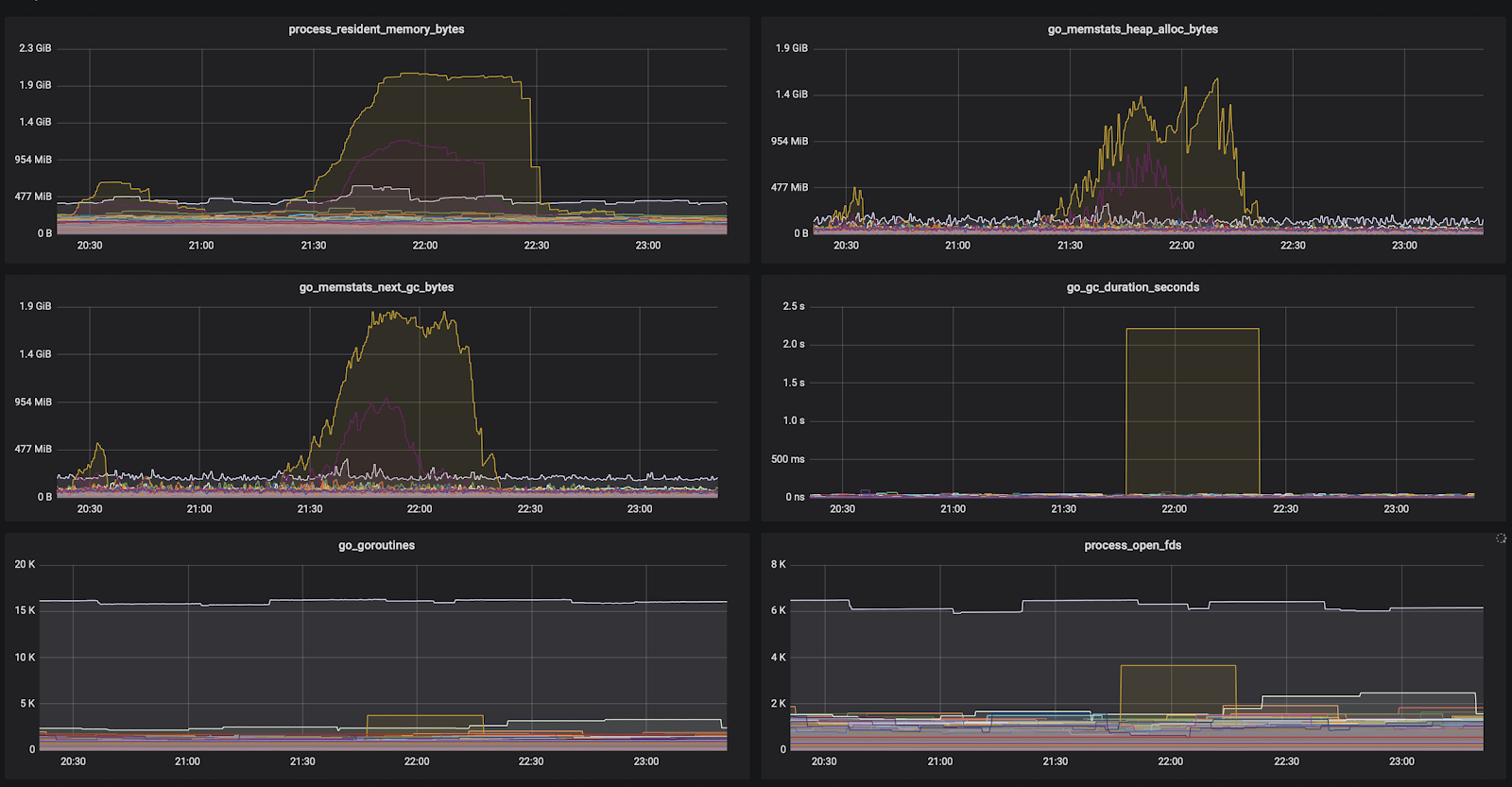
Task: Click "1.4 GiB" on go_memstats_heap_alloc_bytes axis
Action: 792,94
